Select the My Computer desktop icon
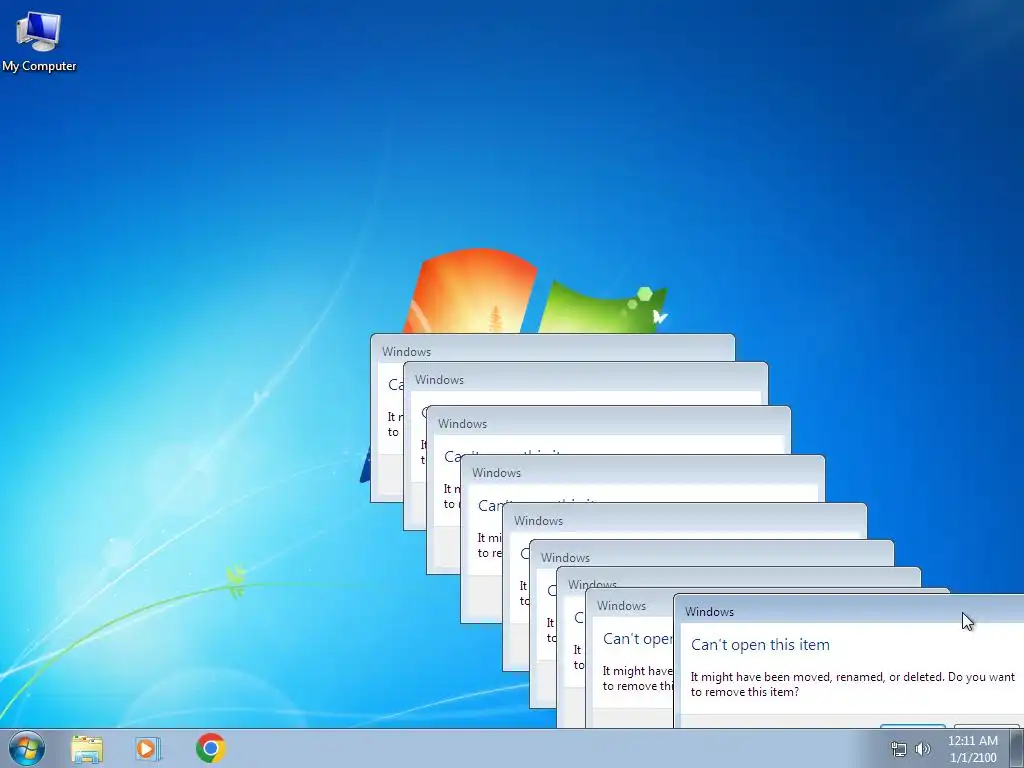 pyautogui.click(x=39, y=40)
